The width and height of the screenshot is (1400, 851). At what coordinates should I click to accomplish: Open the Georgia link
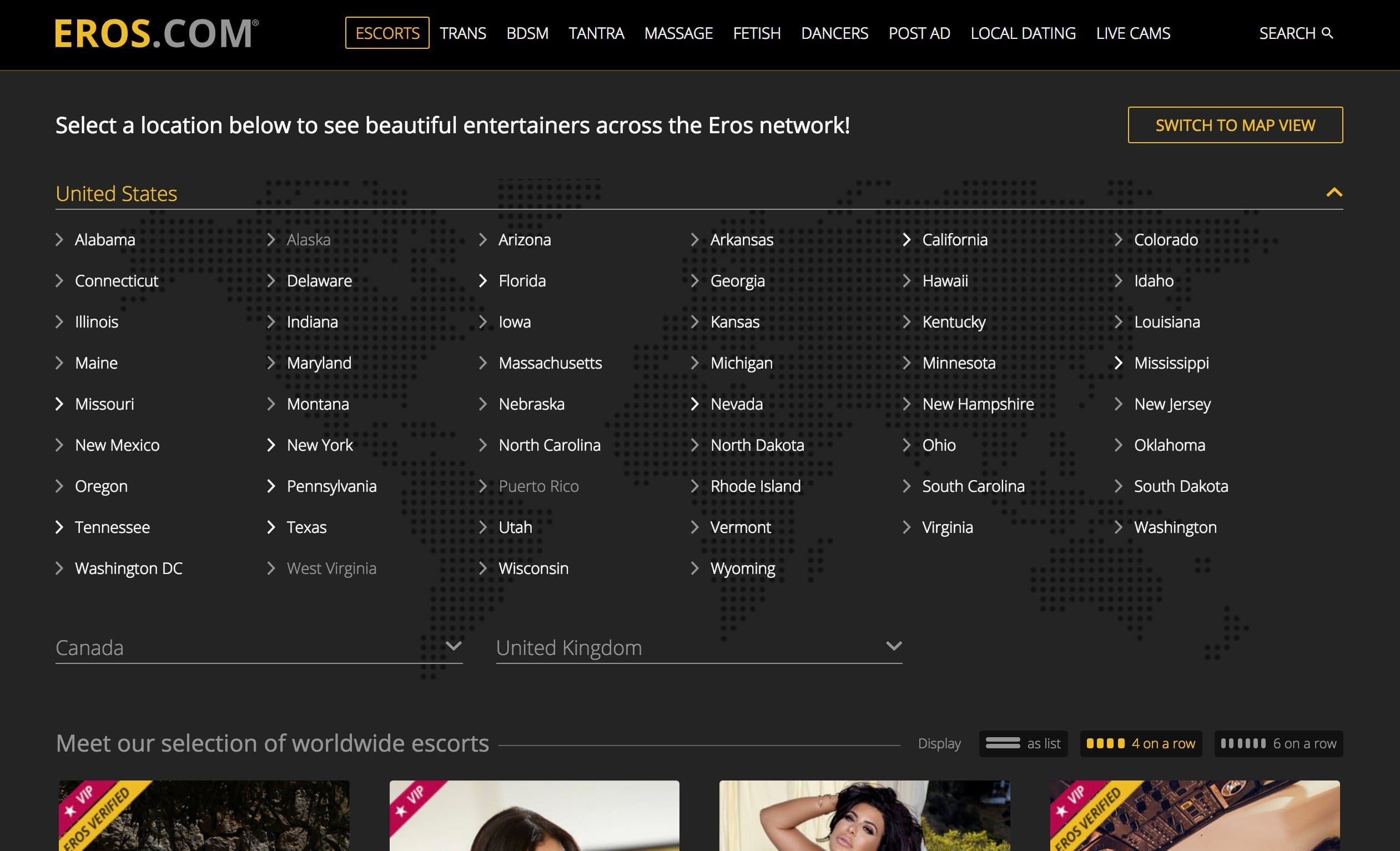738,281
